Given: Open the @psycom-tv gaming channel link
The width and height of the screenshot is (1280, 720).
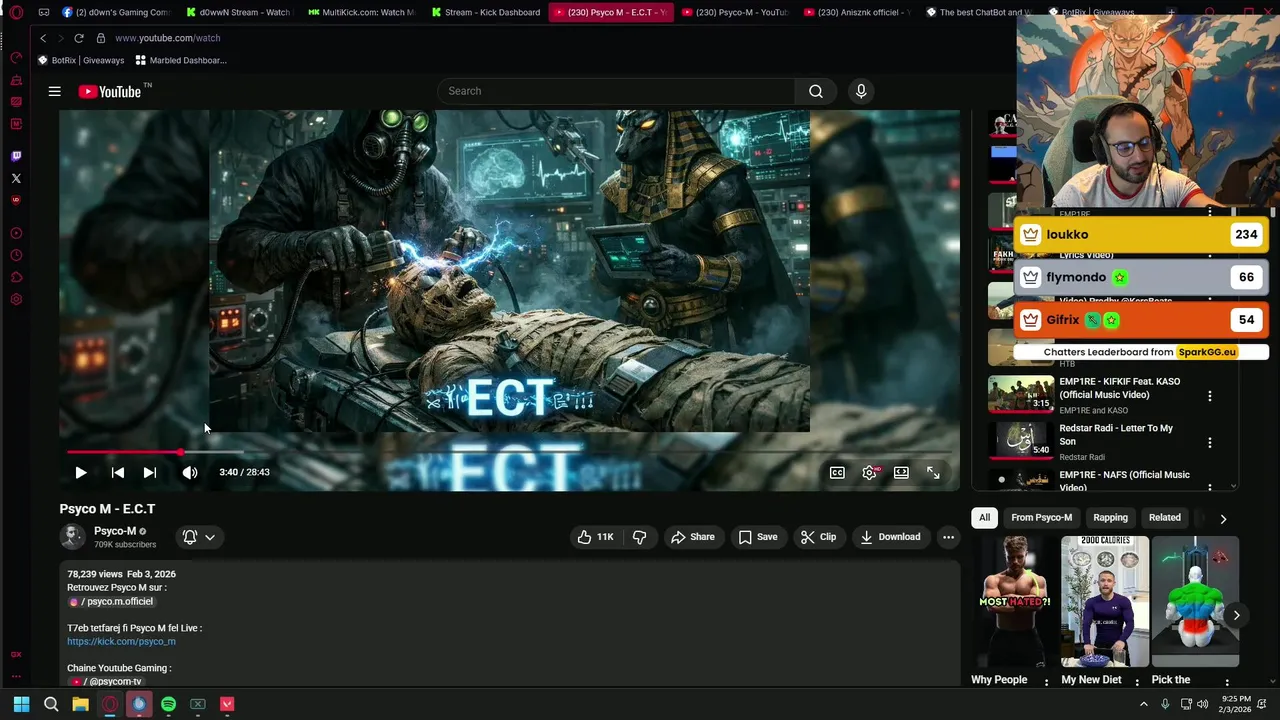Looking at the screenshot, I should [x=106, y=681].
